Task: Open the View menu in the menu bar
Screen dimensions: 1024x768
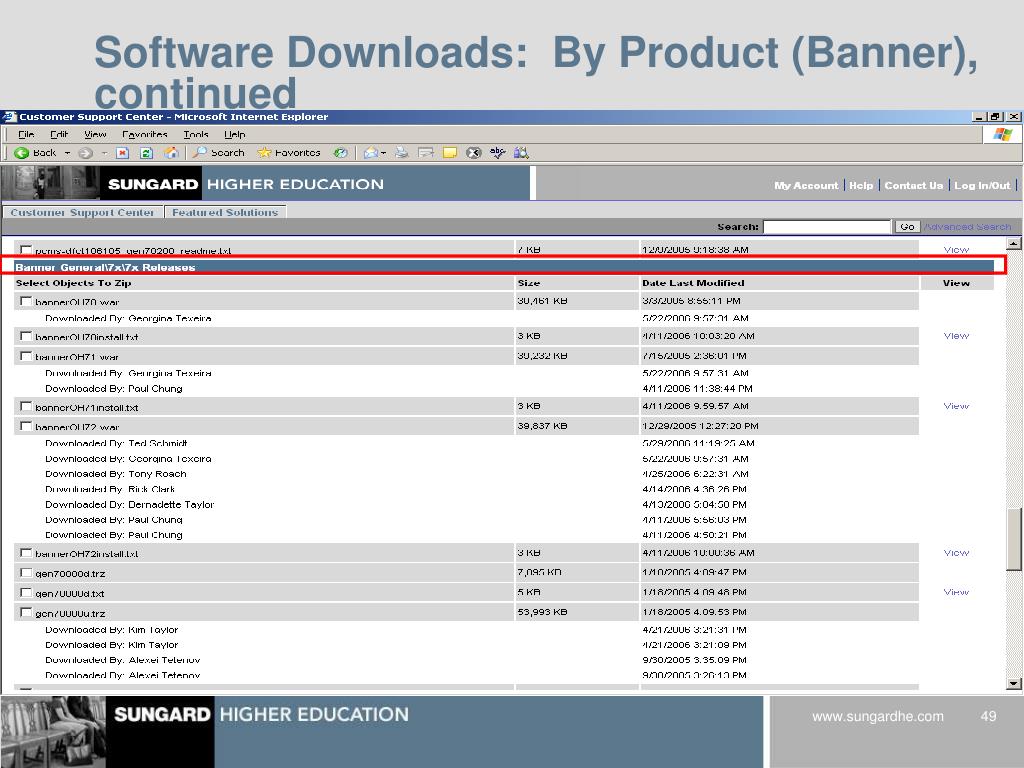Action: coord(95,135)
